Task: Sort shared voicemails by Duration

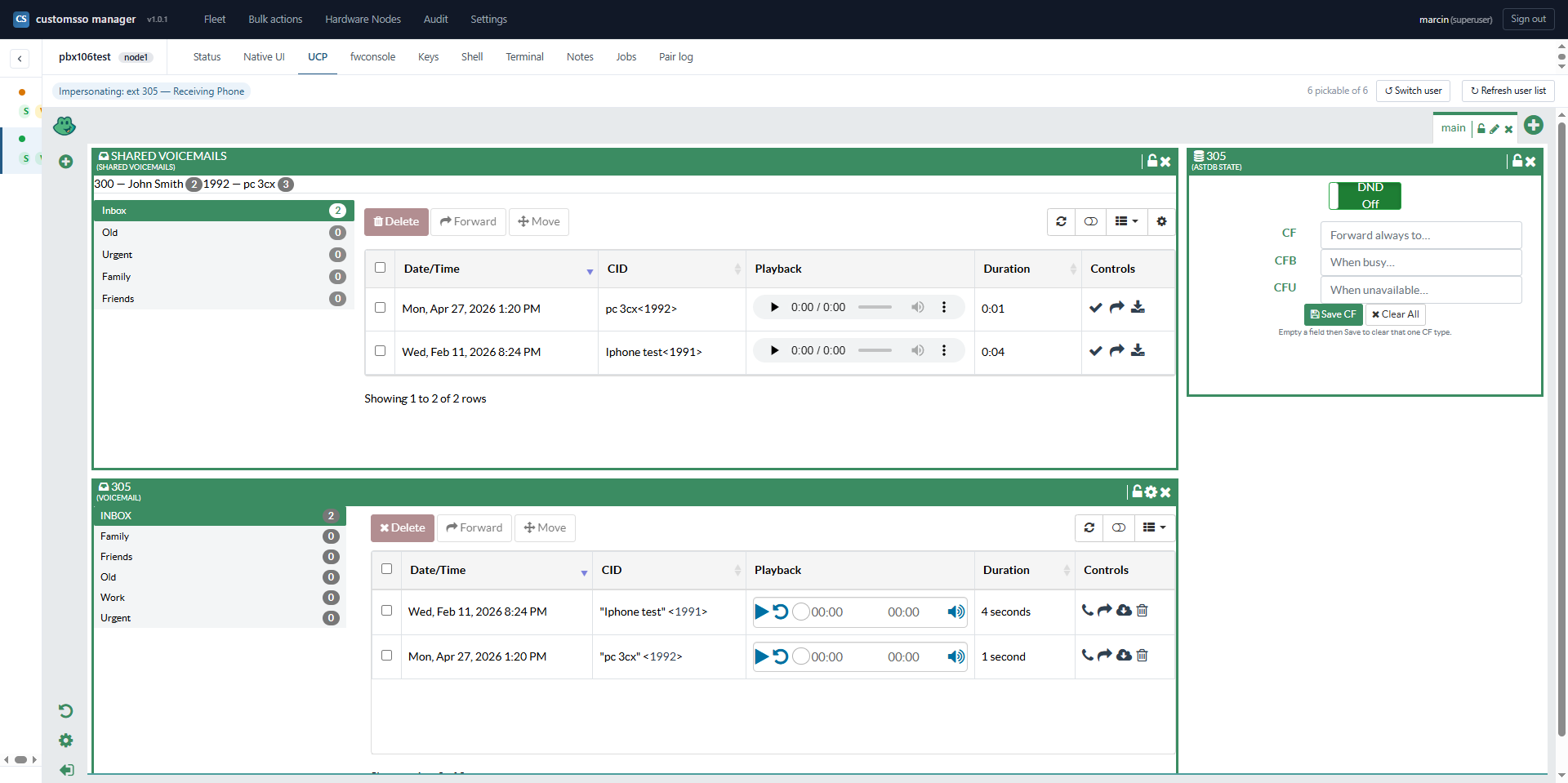Action: point(1027,269)
